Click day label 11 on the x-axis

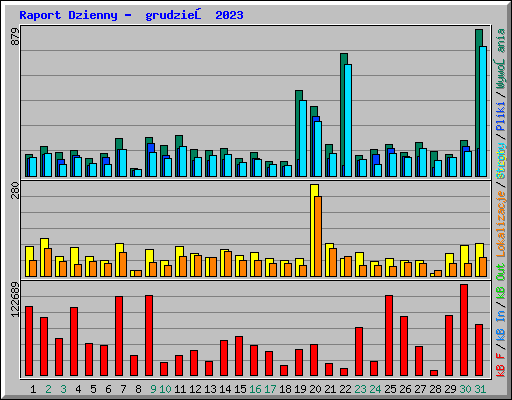tap(180, 389)
